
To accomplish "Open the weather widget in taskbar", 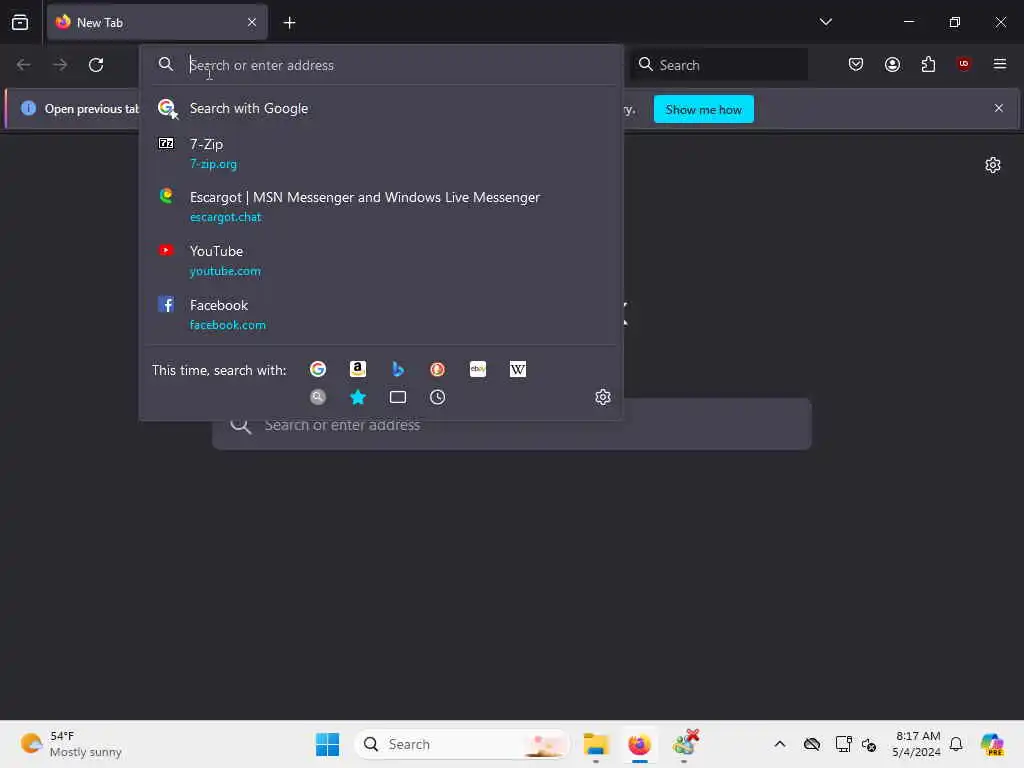I will click(x=71, y=744).
